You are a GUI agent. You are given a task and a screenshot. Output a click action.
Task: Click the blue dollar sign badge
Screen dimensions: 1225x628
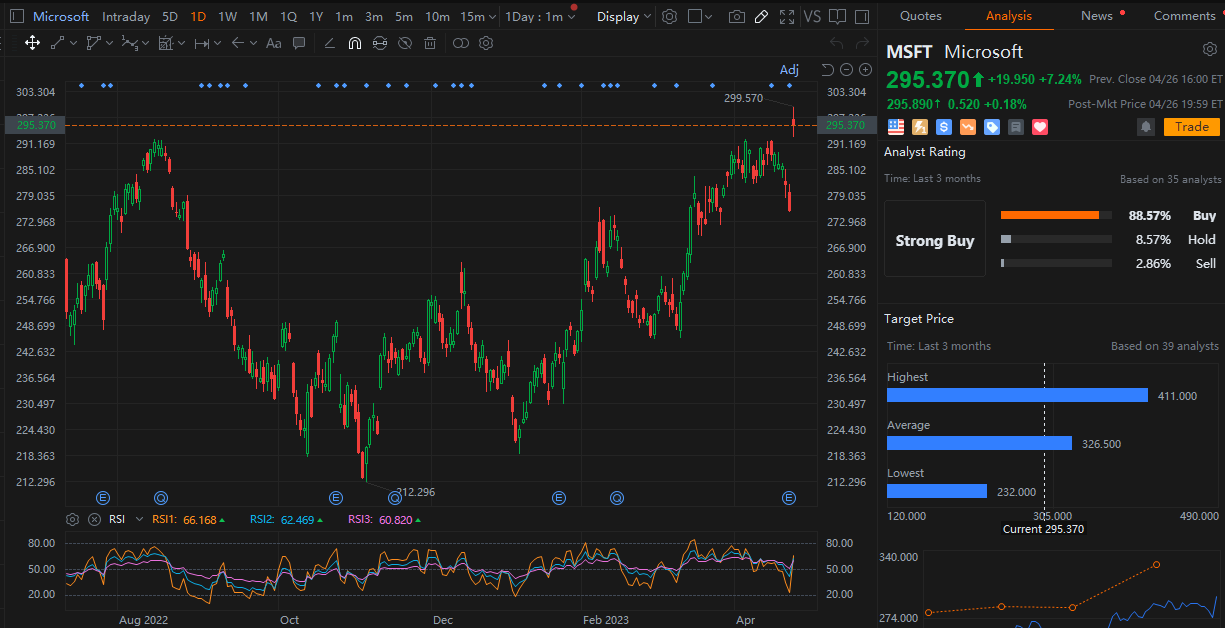pos(944,127)
